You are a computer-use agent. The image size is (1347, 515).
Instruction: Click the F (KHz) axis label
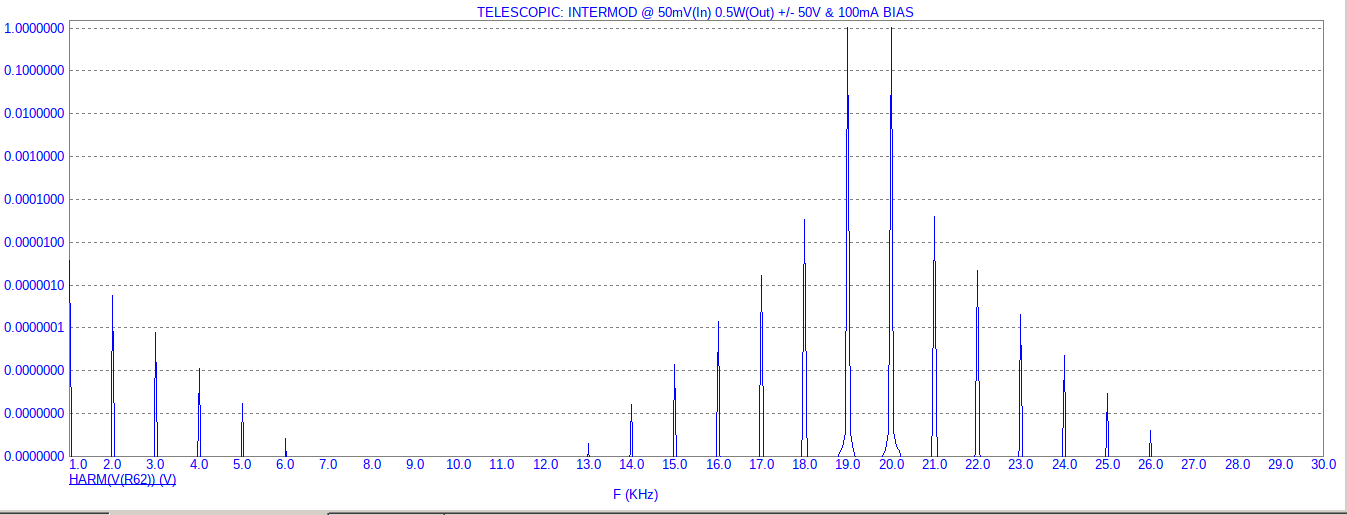[635, 494]
